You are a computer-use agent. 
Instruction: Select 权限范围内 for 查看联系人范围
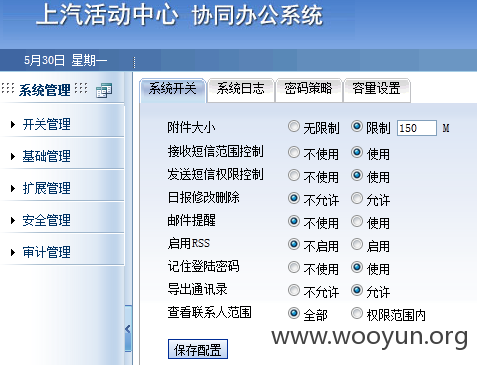pyautogui.click(x=357, y=313)
